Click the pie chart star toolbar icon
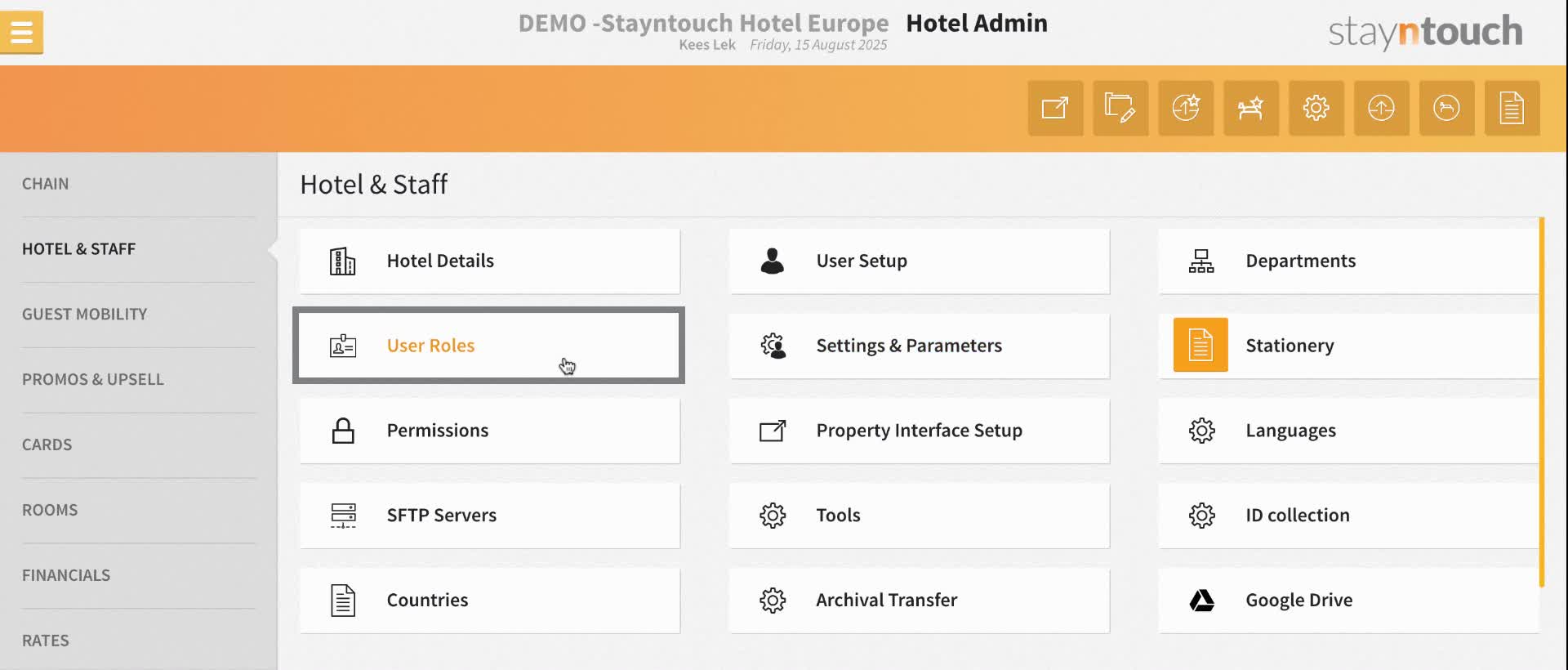This screenshot has height=670, width=1568. pyautogui.click(x=1186, y=108)
